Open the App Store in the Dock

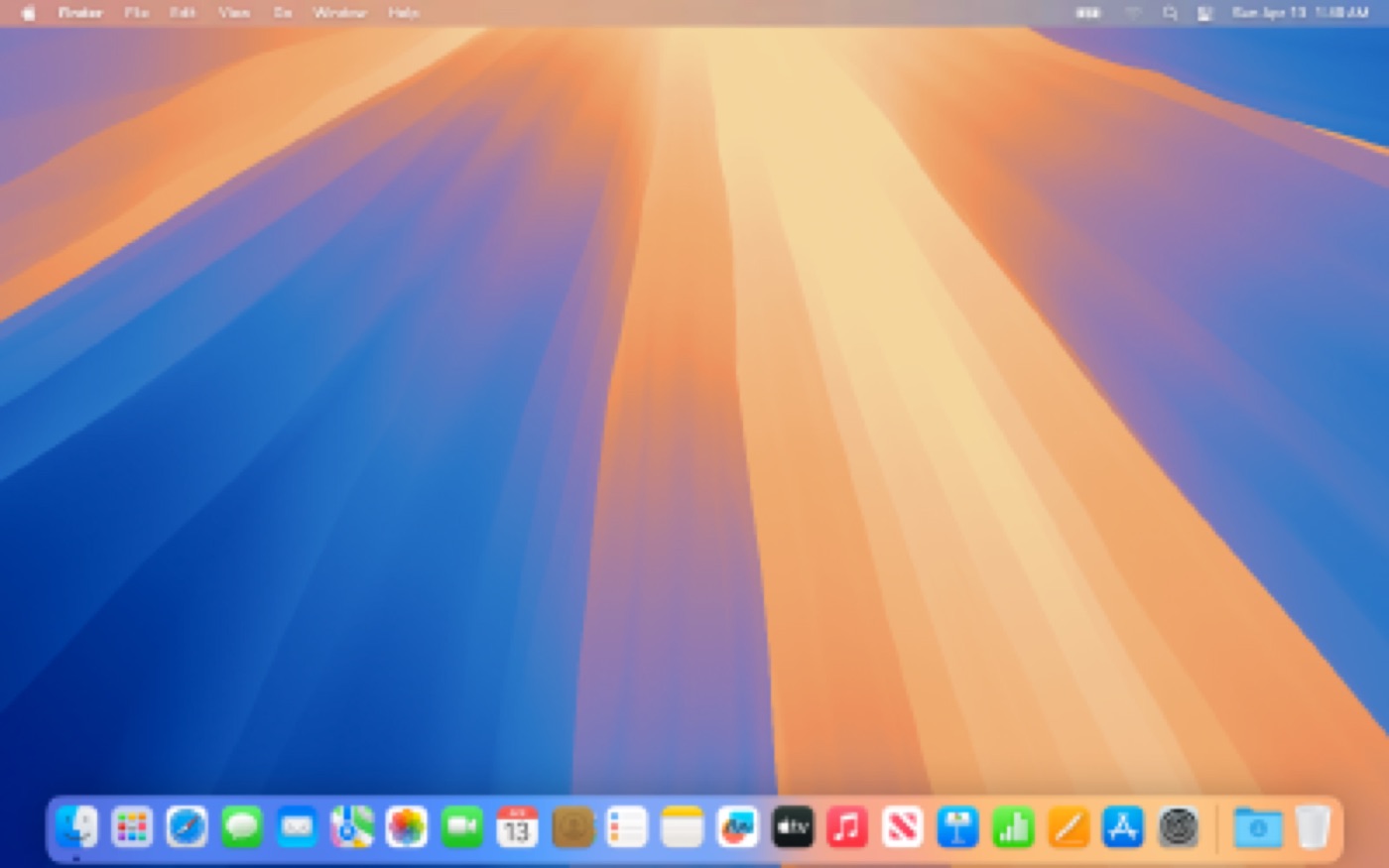pos(1123,826)
